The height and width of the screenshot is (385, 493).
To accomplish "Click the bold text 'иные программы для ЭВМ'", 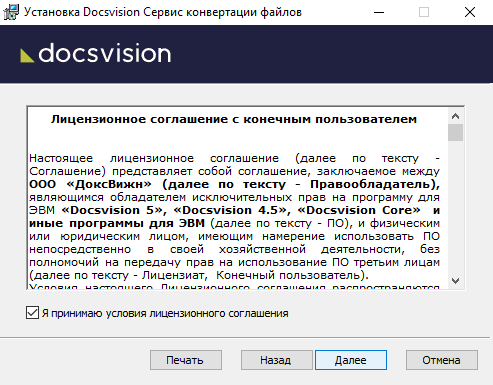I will (117, 223).
